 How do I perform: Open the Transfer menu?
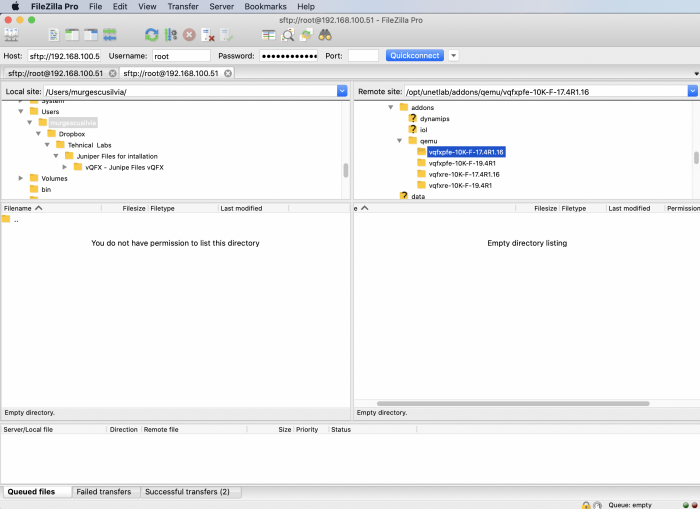click(183, 6)
